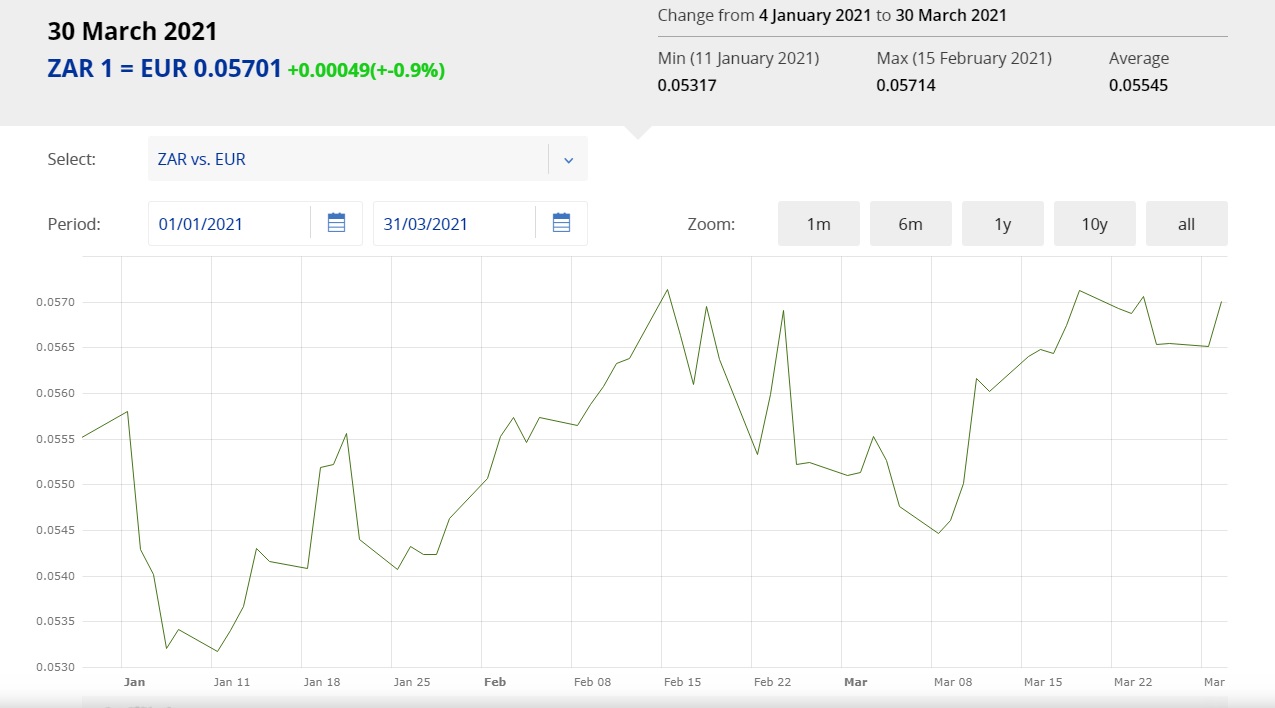Click the ZAR 1 = EUR 0.05701 rate text

point(164,69)
